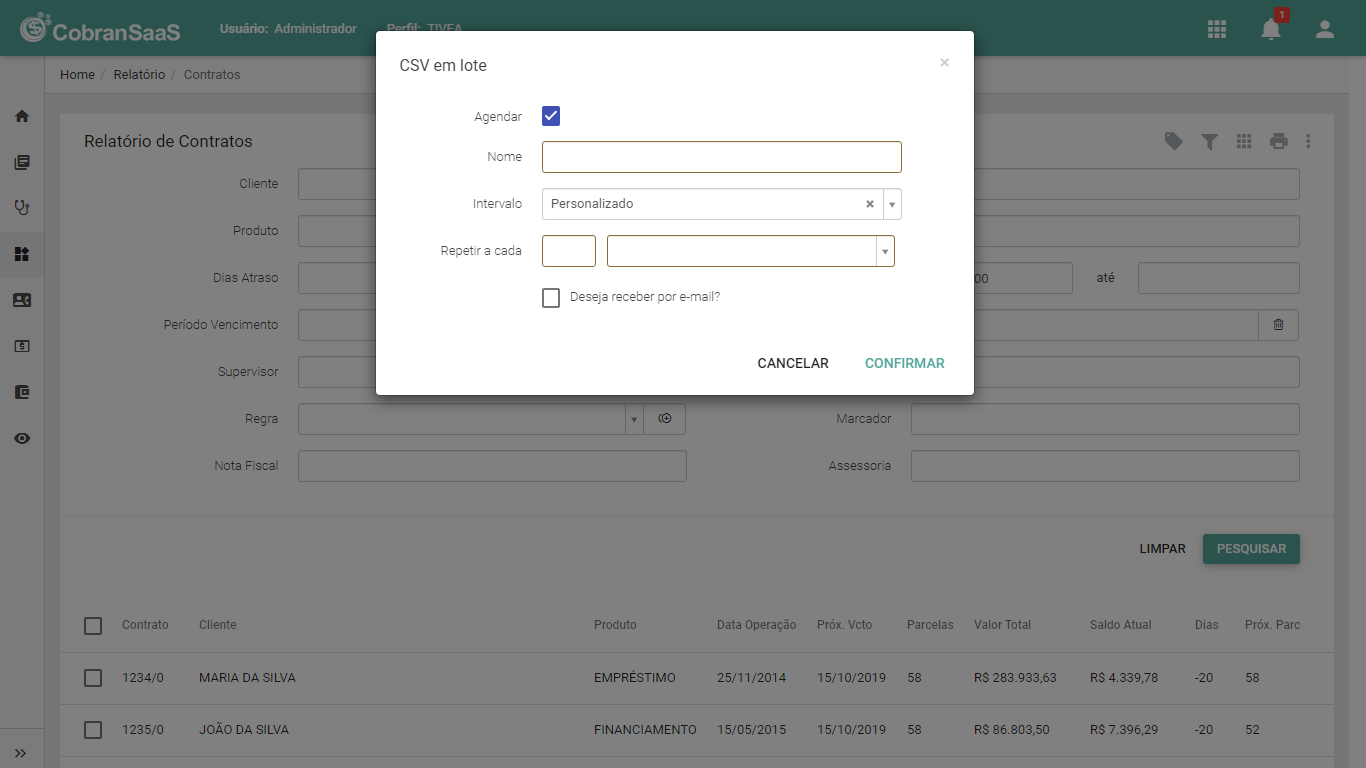This screenshot has height=768, width=1366.
Task: Click the CobranSaaS logo
Action: click(x=100, y=29)
